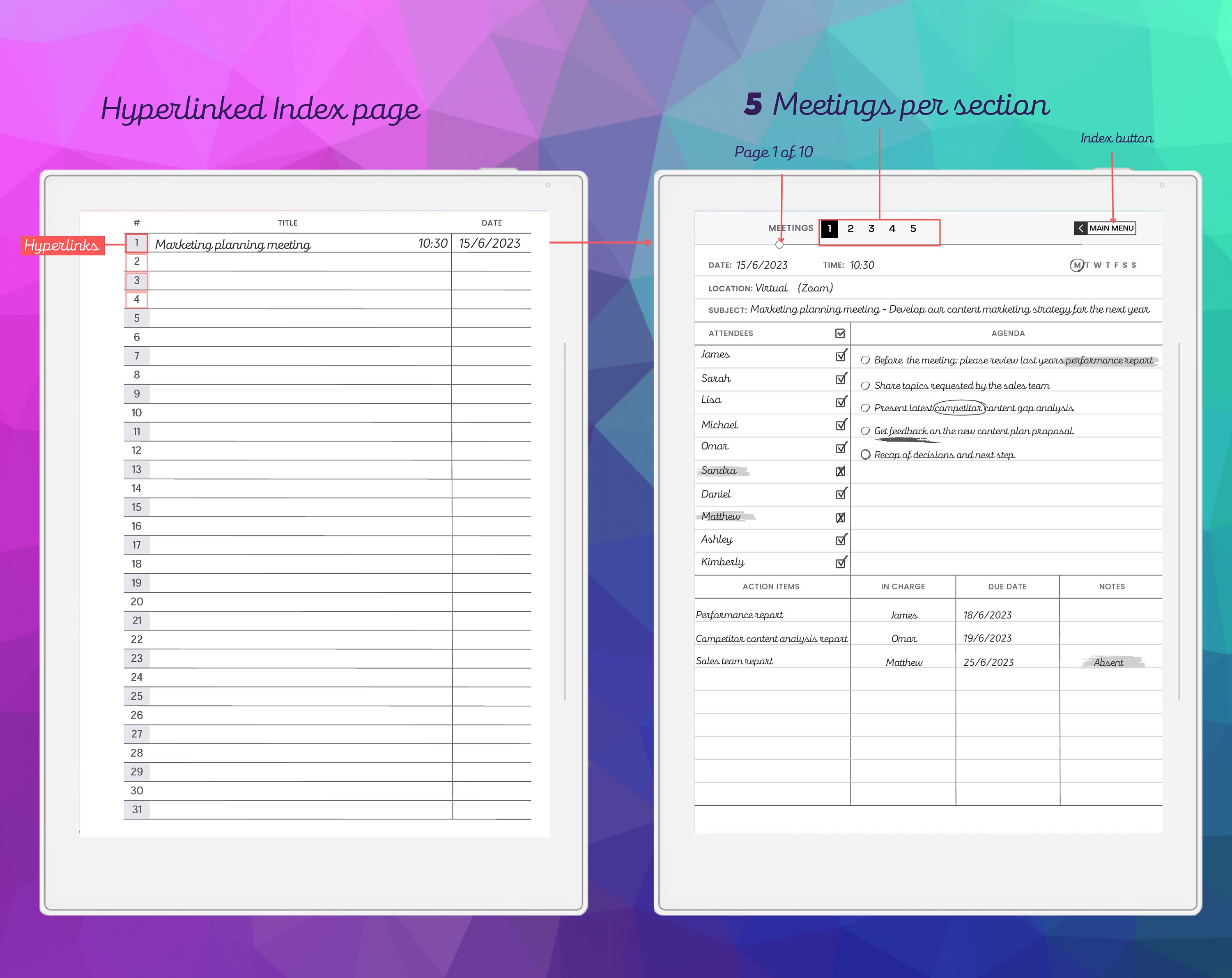
Task: Click the Date field showing 15/6/2023
Action: pos(762,265)
